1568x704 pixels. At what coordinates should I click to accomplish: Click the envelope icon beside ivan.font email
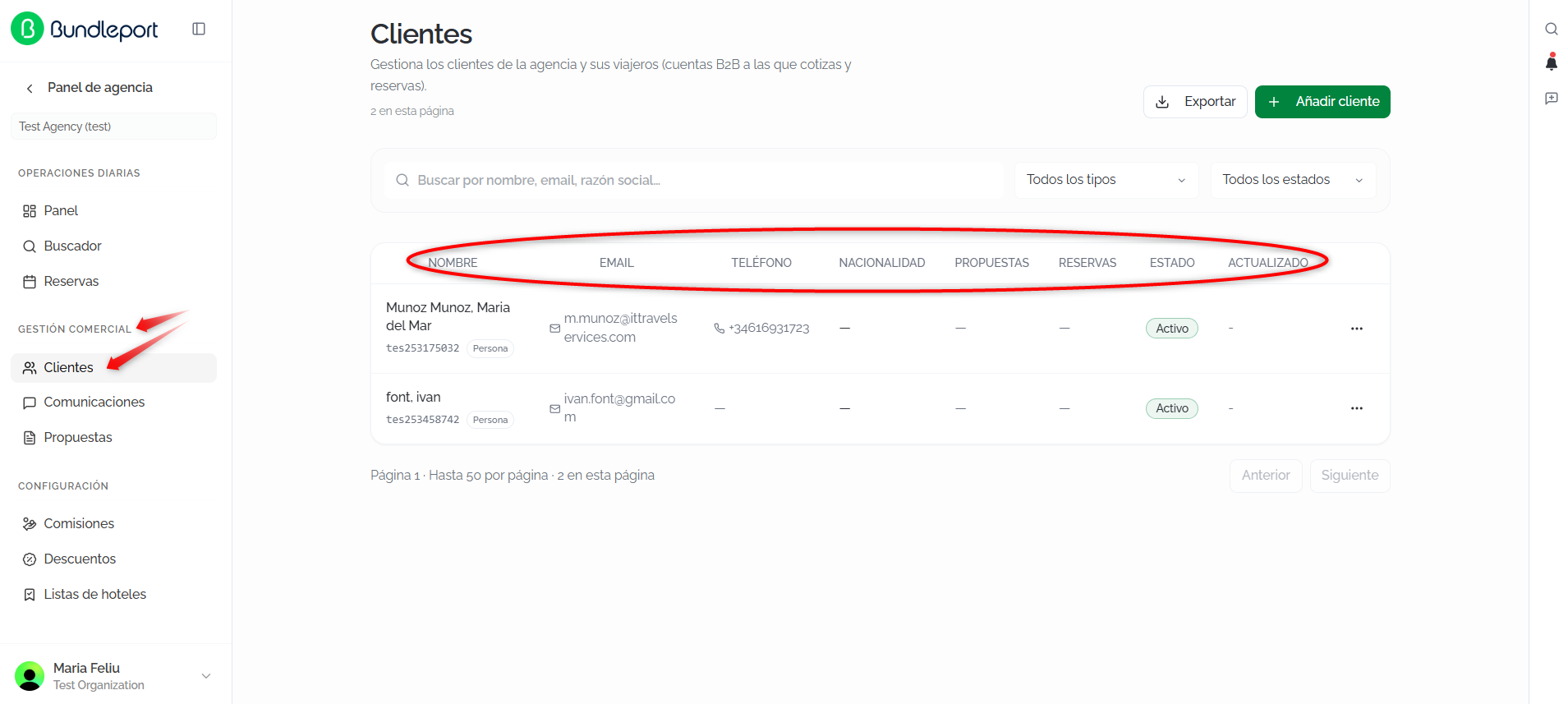tap(555, 409)
